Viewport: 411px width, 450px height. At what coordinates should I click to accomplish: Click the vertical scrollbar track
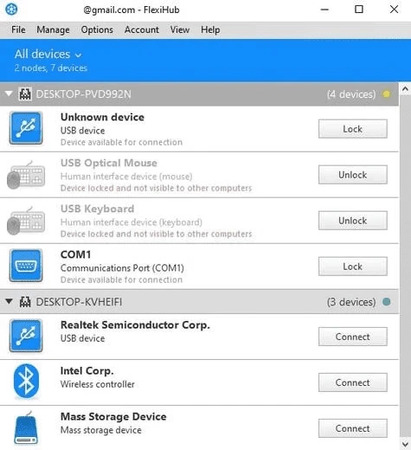pos(405,267)
